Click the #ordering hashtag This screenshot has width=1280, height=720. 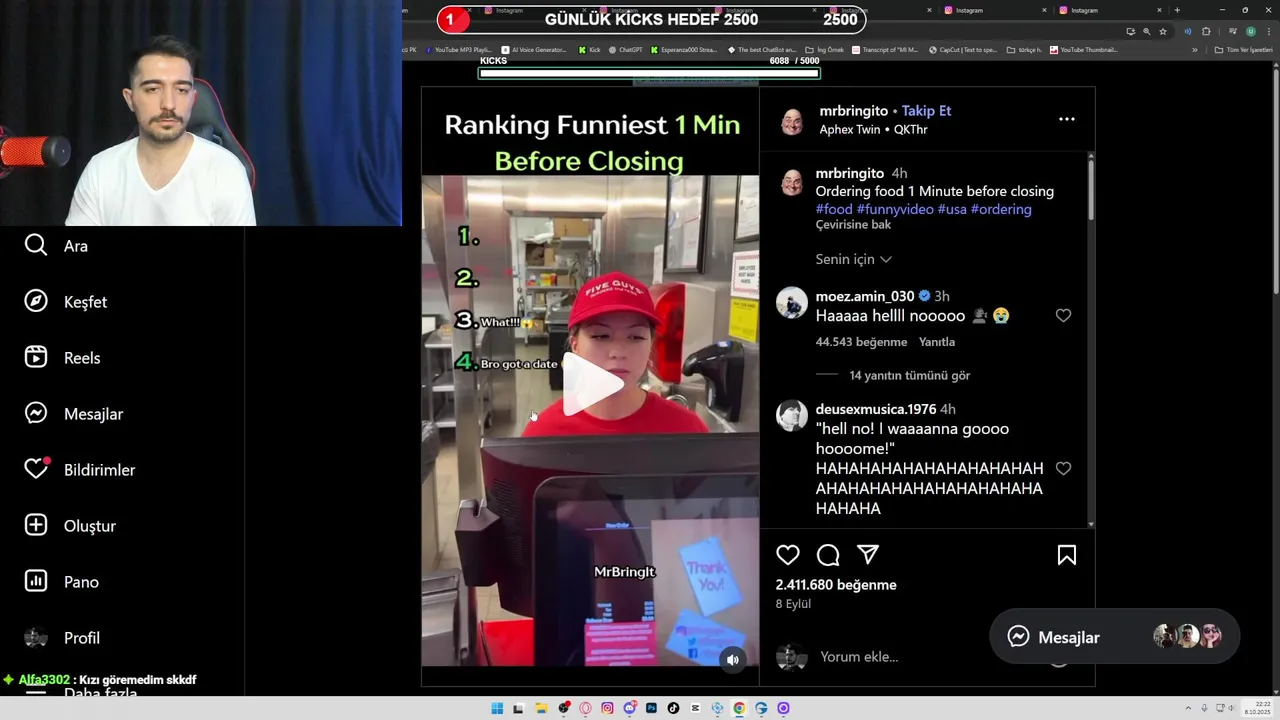coord(1001,209)
